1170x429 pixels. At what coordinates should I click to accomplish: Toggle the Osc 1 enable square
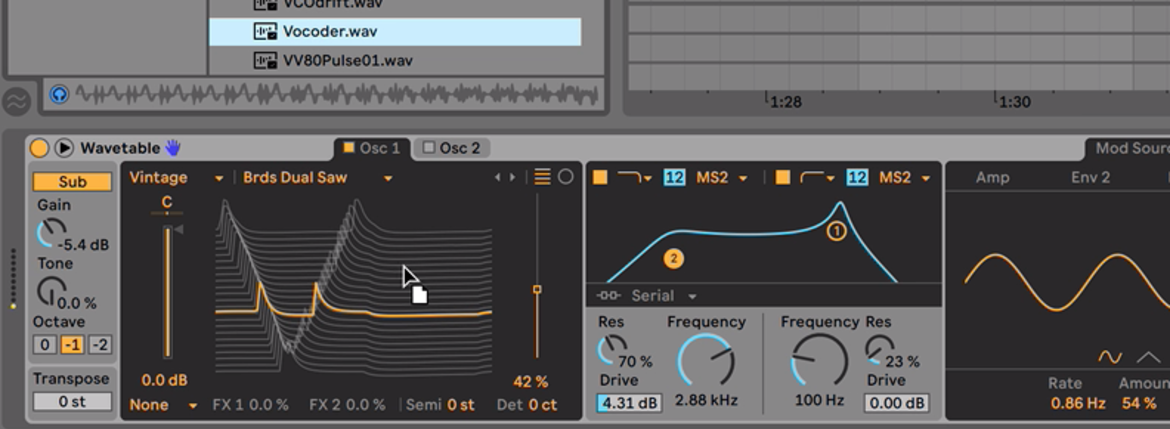(348, 148)
